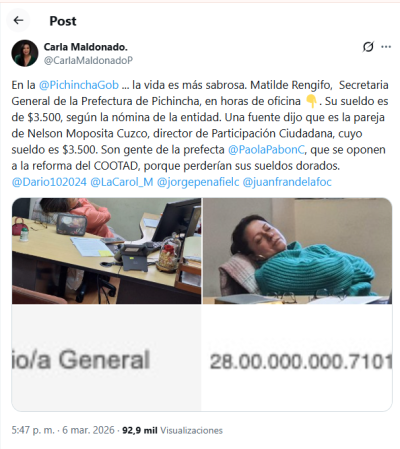Follow the @PichinchaGob mention link
Screen dimensions: 400x449
click(x=79, y=85)
